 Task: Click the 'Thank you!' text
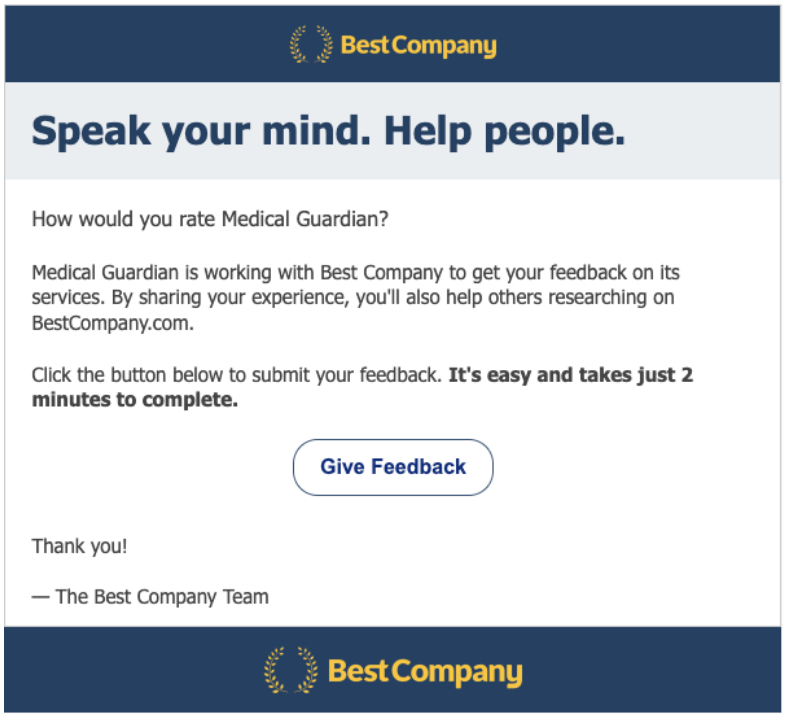click(x=79, y=546)
